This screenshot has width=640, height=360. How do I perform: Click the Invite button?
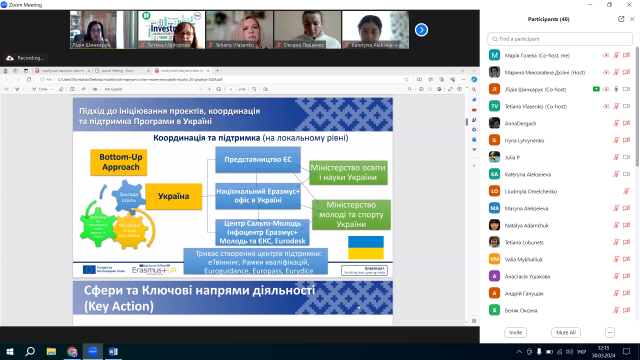[515, 333]
